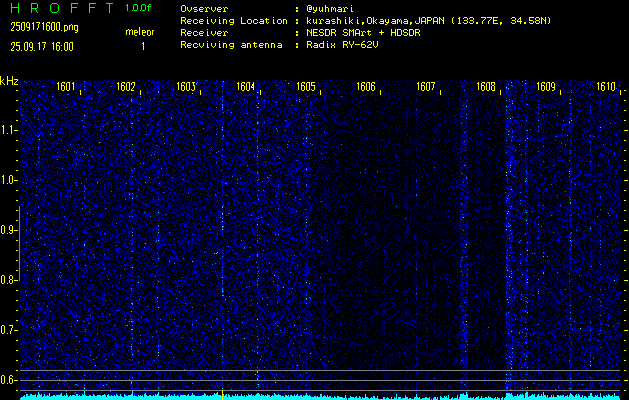The width and height of the screenshot is (629, 400).
Task: Select the NESDR SMArt + HDSDR value
Action: coord(363,33)
